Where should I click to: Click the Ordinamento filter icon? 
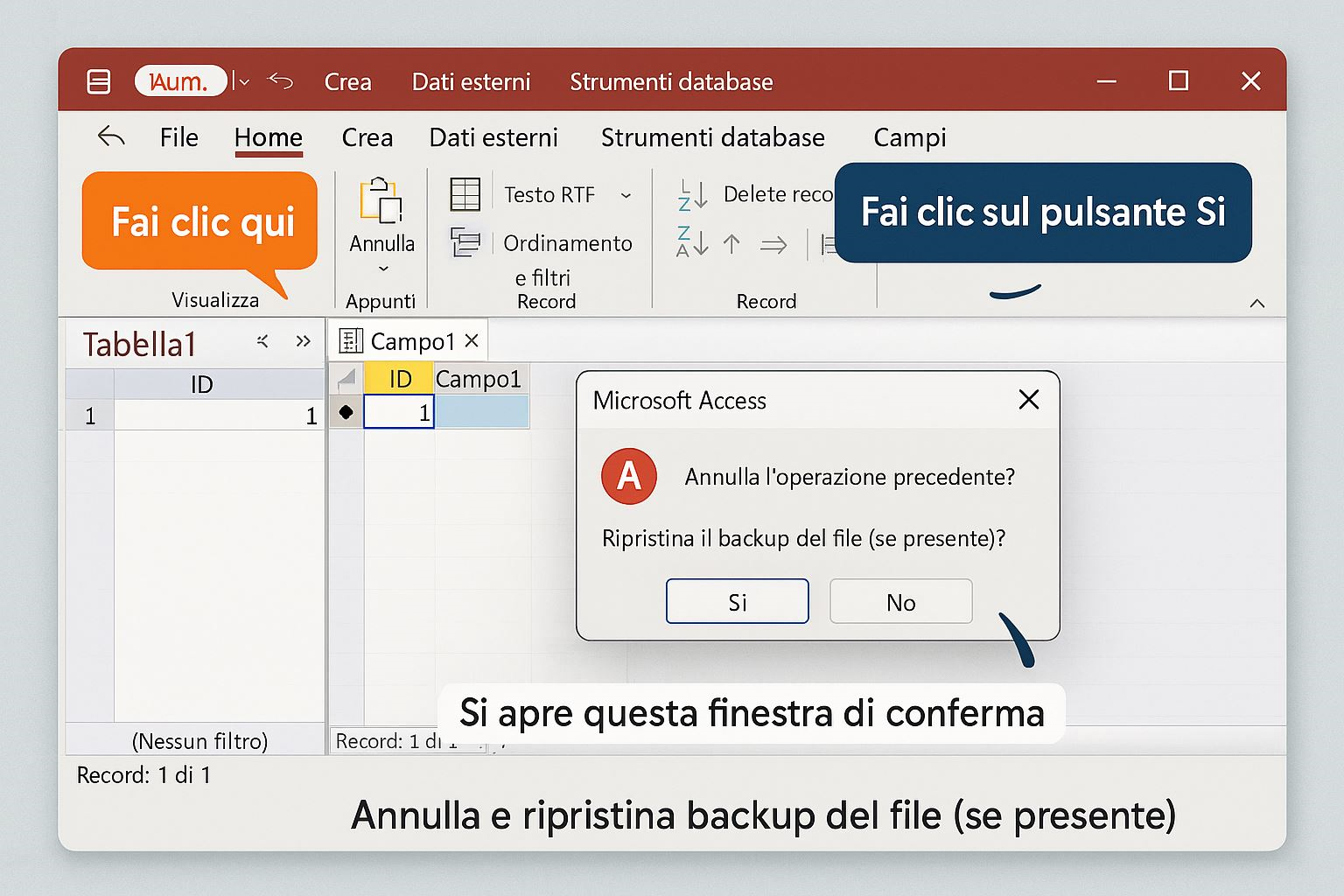465,242
